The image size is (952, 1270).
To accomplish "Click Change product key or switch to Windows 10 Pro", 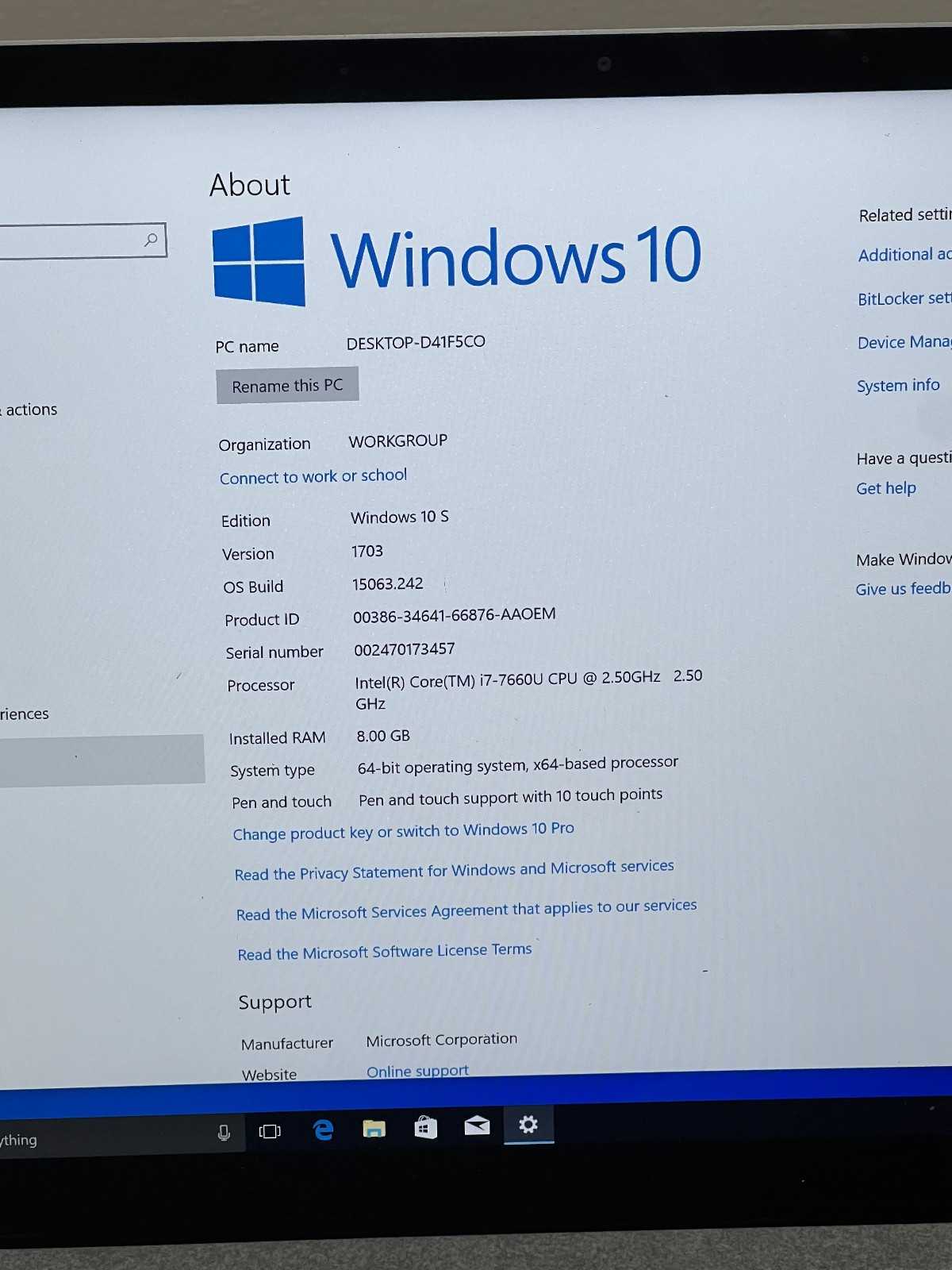I will [404, 831].
